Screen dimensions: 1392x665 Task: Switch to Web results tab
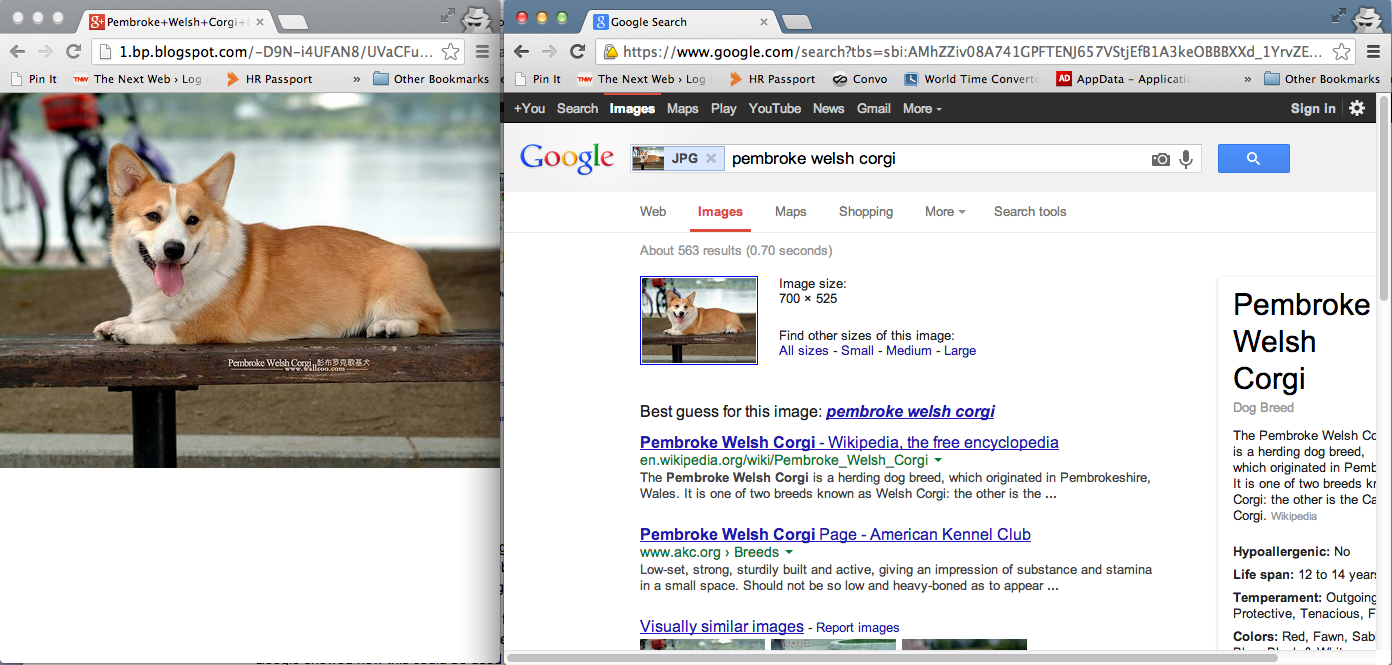coord(653,211)
